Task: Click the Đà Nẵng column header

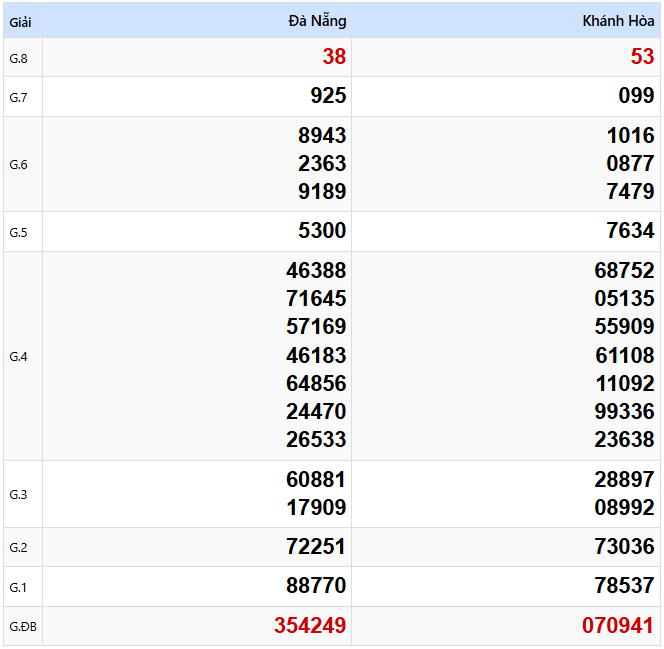Action: click(x=317, y=21)
